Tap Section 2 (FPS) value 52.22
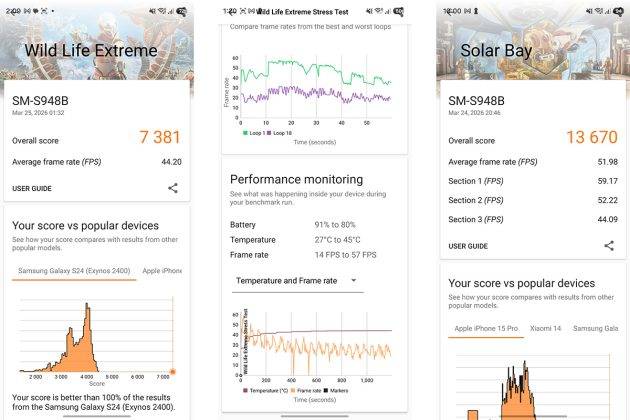630x420 pixels. click(x=608, y=200)
